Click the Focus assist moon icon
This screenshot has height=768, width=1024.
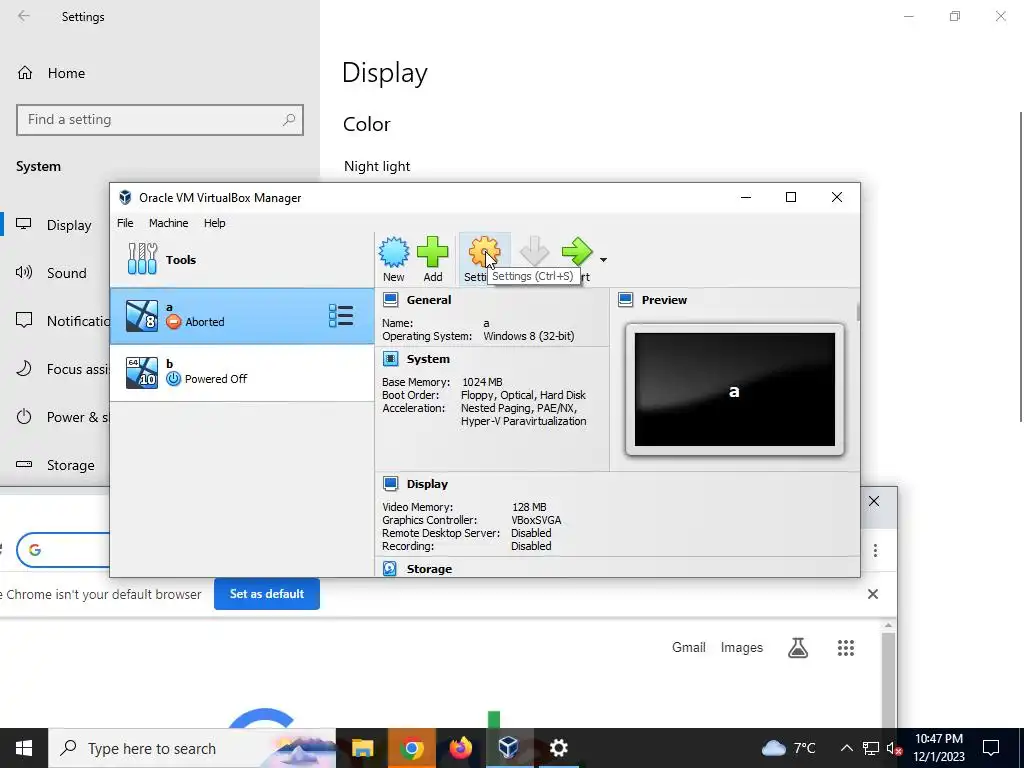click(x=24, y=369)
